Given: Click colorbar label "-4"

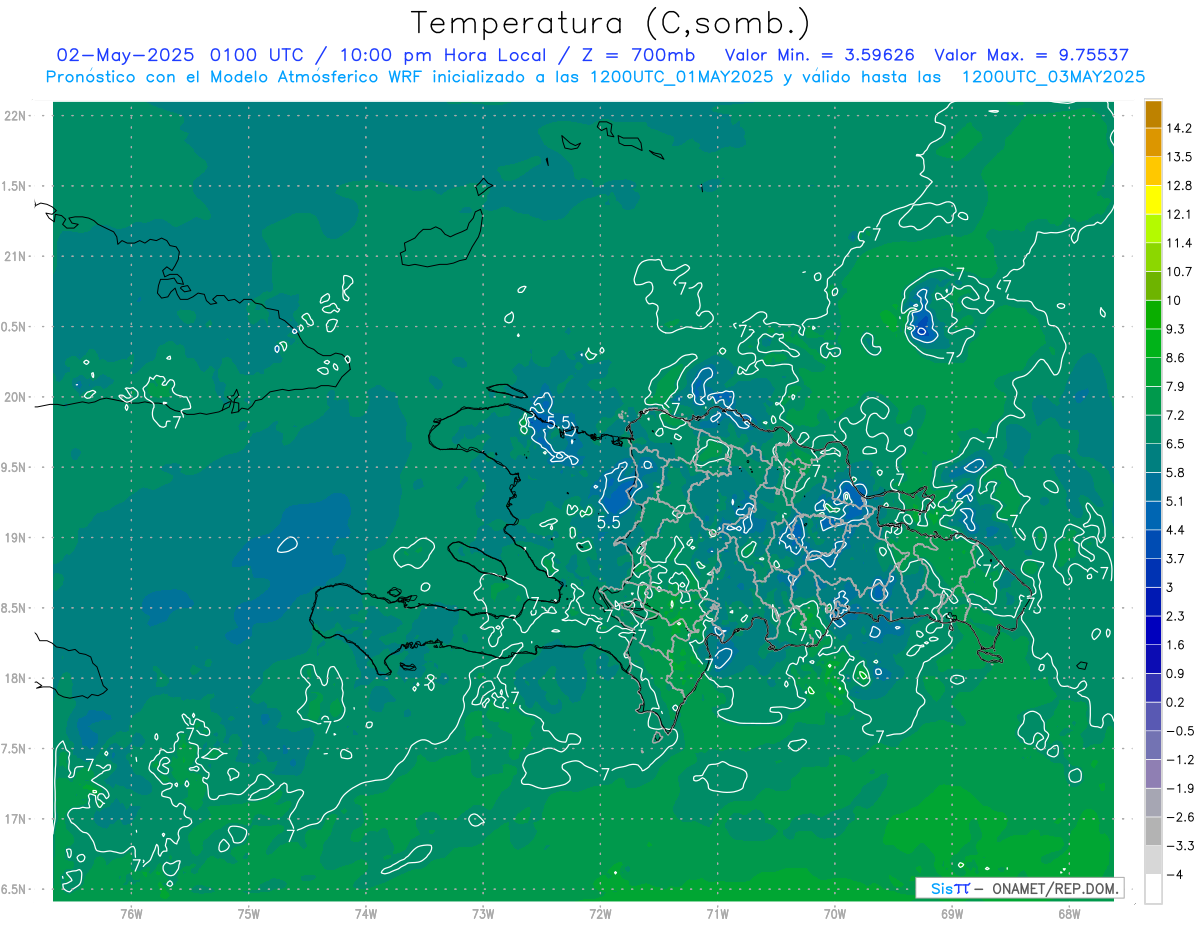Looking at the screenshot, I should 1175,875.
